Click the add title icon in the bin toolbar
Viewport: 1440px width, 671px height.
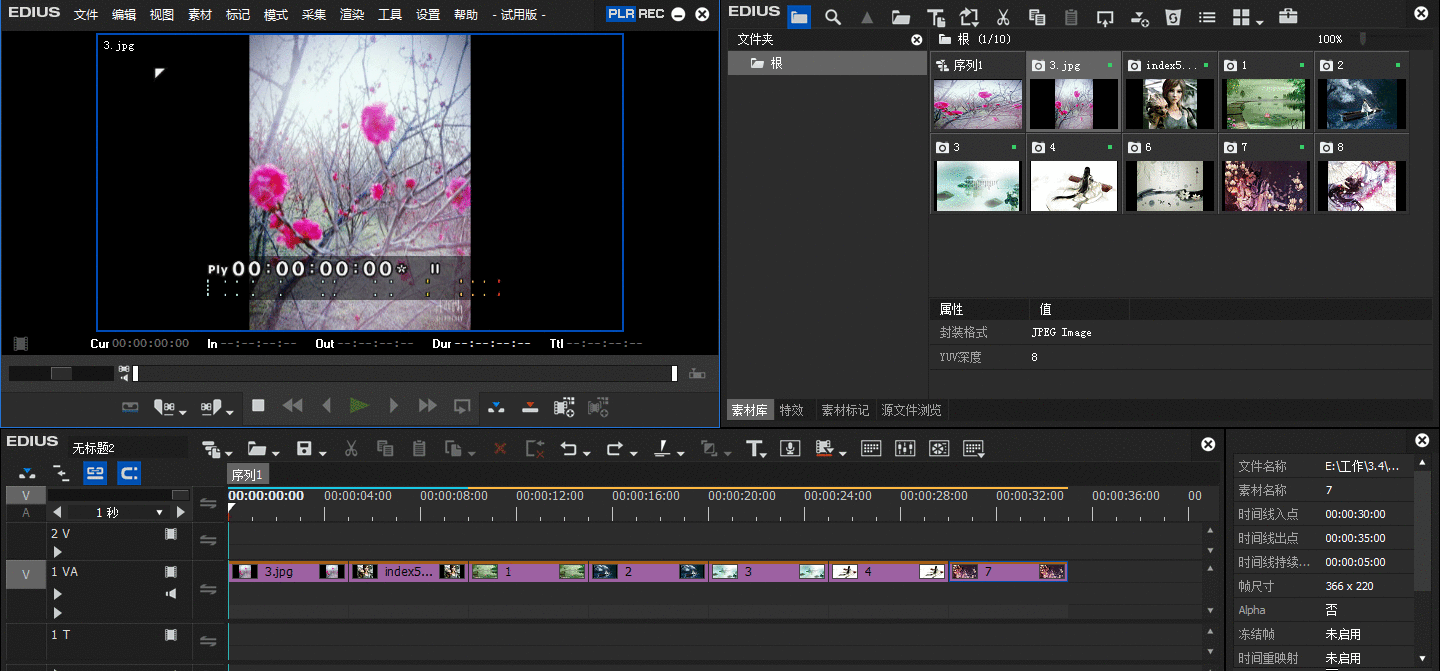tap(935, 17)
